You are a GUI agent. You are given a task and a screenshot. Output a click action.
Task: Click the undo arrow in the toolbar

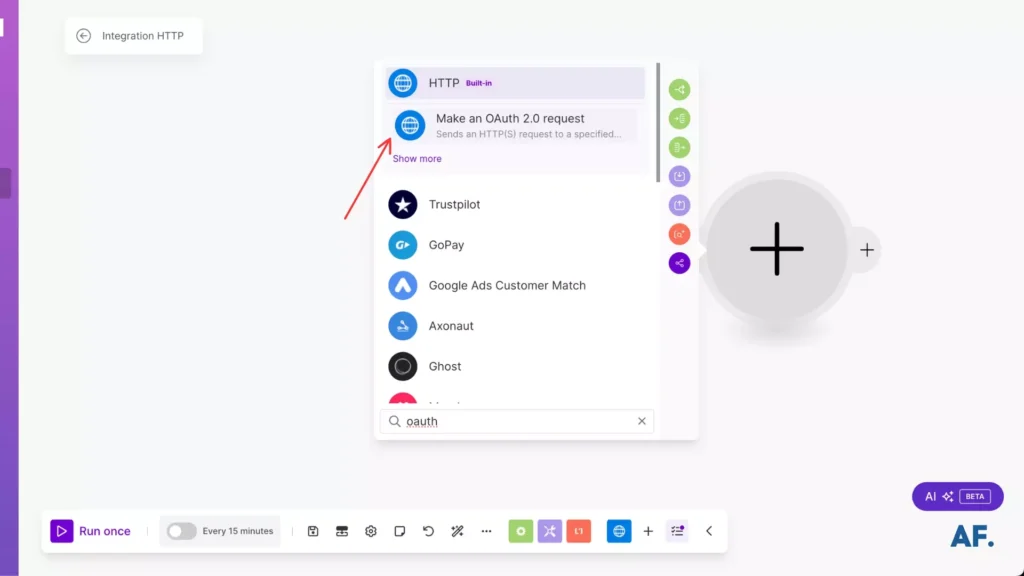click(428, 531)
